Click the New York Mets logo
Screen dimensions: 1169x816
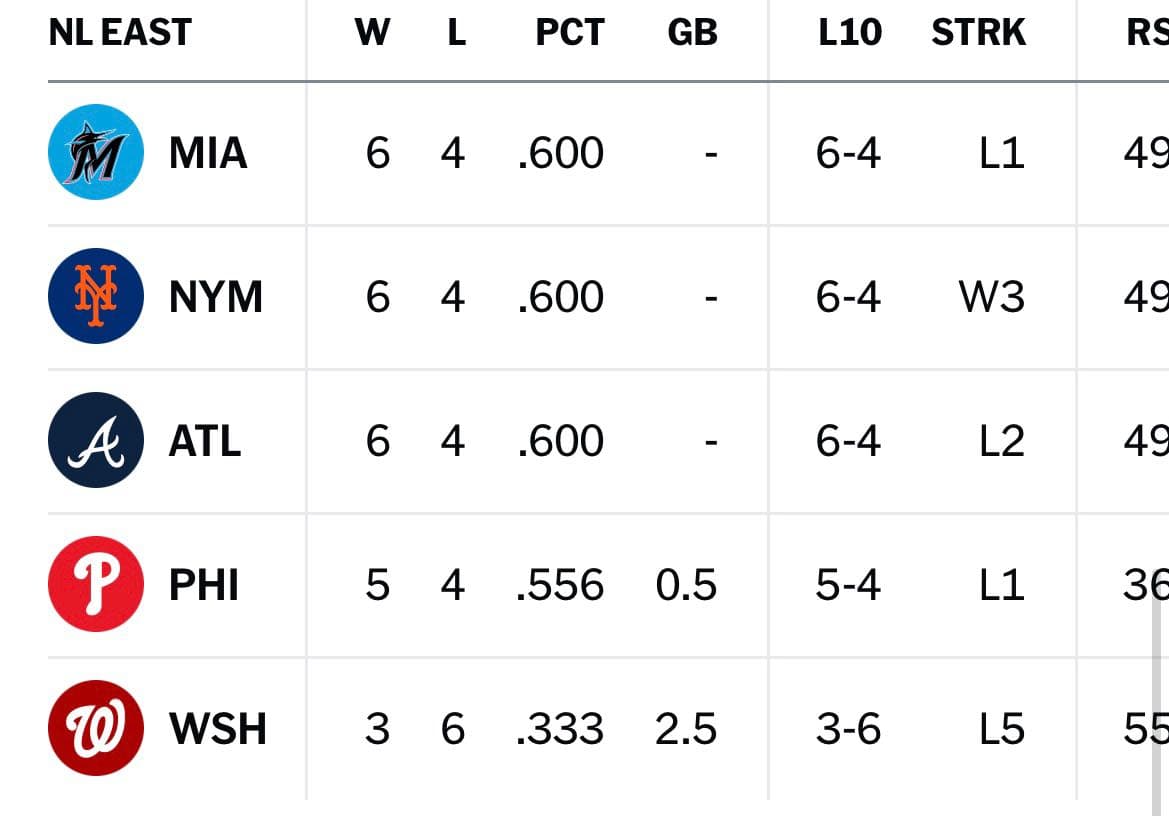[96, 296]
